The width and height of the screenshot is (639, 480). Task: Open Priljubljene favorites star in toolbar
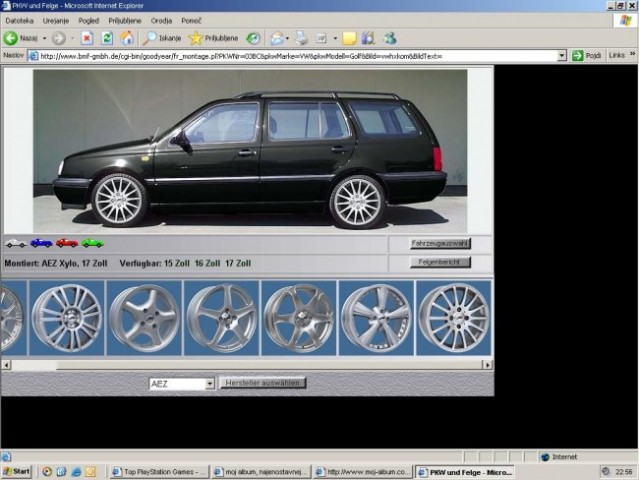(x=213, y=38)
